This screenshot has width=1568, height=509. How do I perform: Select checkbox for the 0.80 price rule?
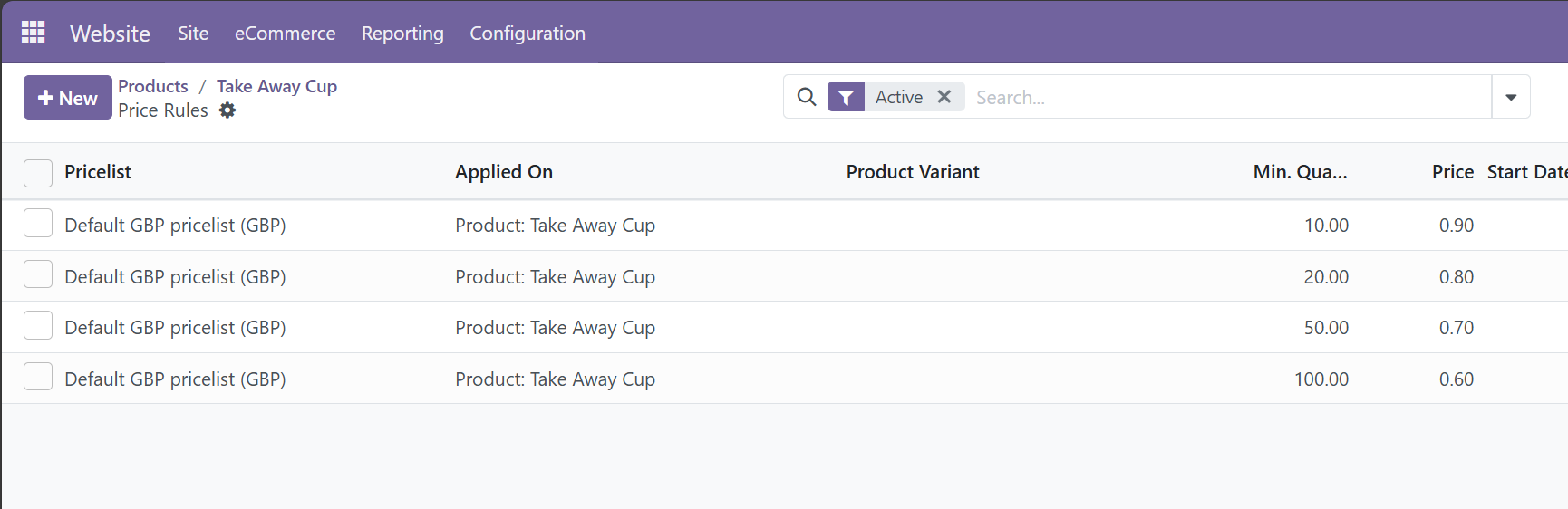pyautogui.click(x=38, y=274)
